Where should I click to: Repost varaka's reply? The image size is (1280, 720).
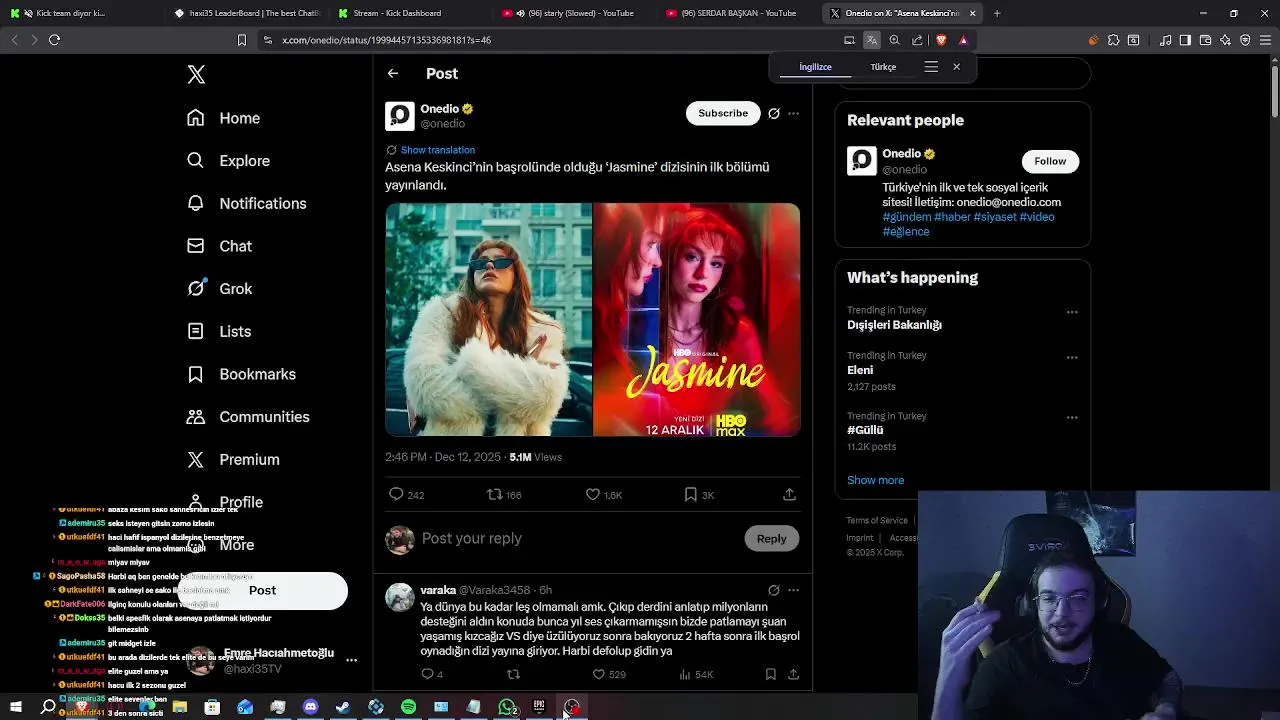tap(514, 675)
